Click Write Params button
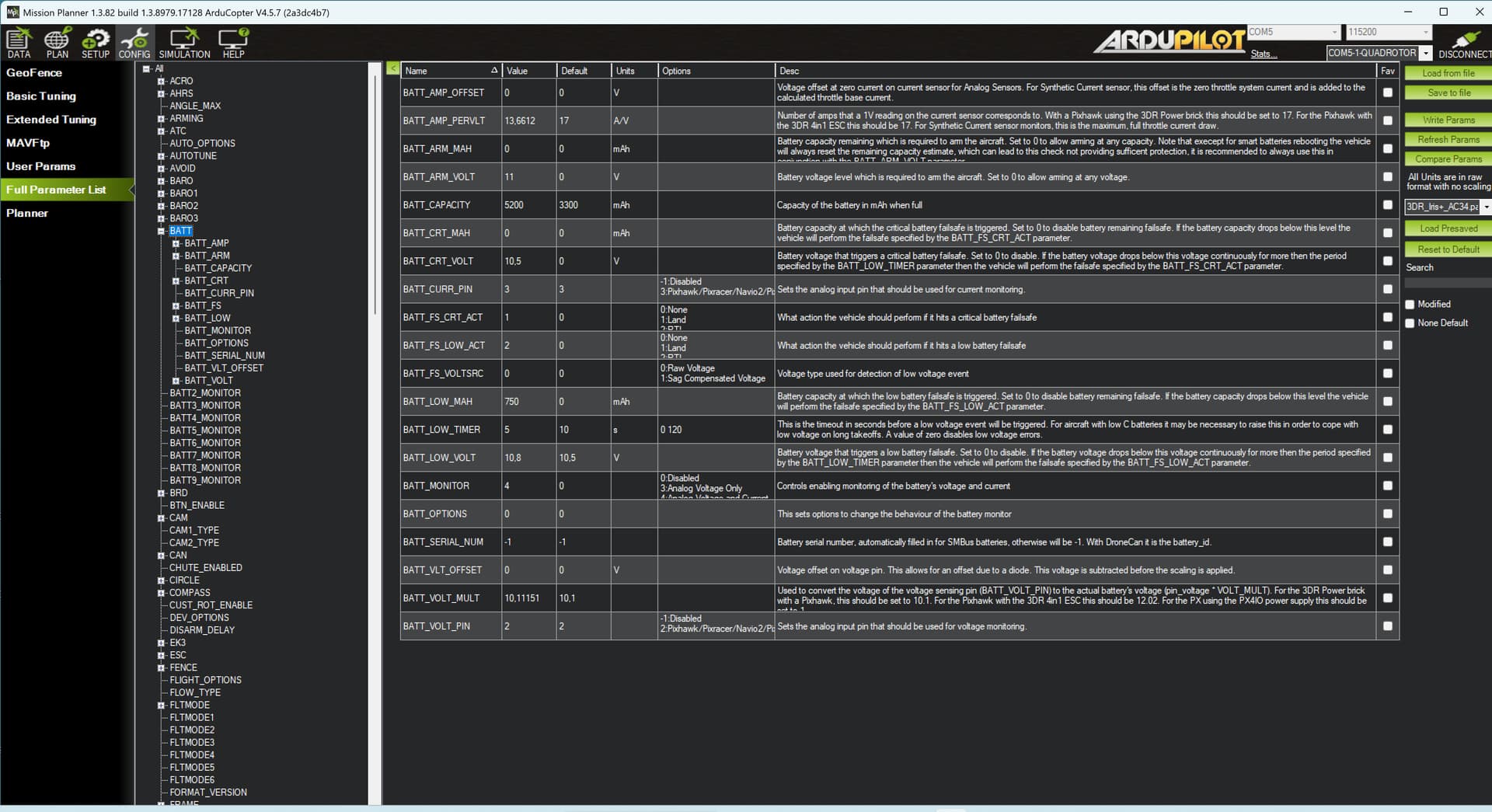This screenshot has height=812, width=1492. 1448,120
